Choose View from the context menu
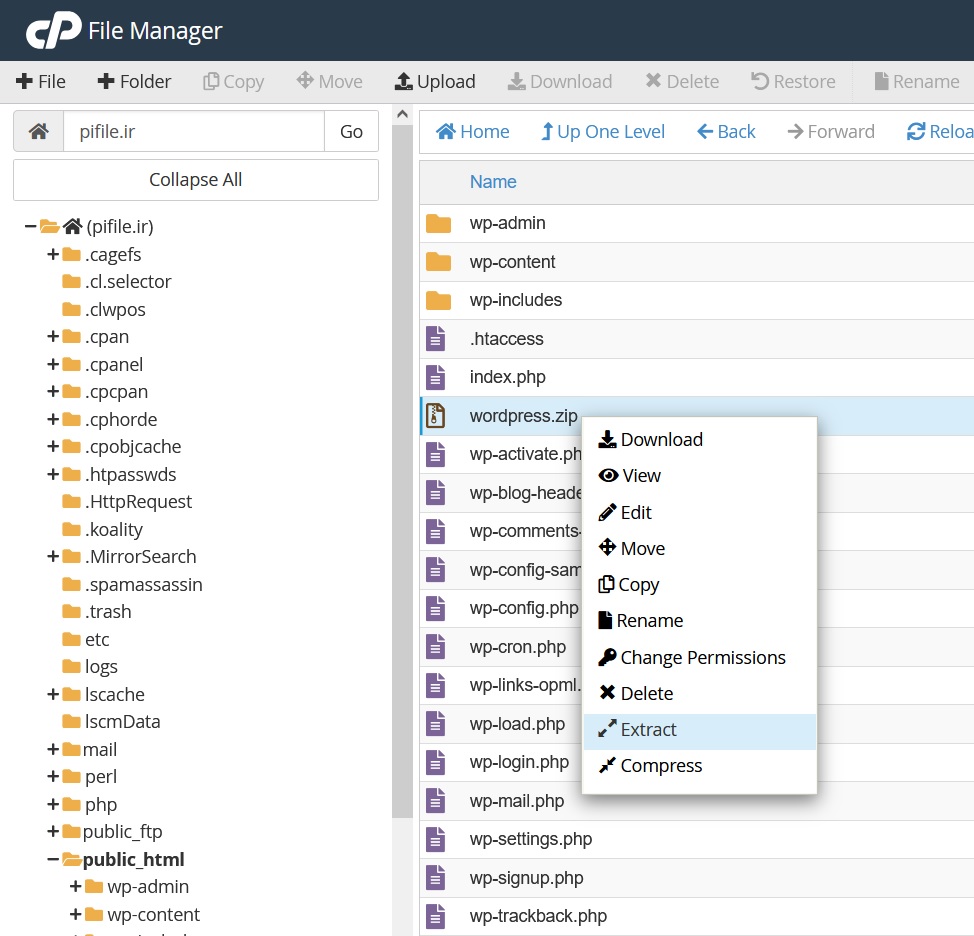The height and width of the screenshot is (936, 974). (699, 476)
